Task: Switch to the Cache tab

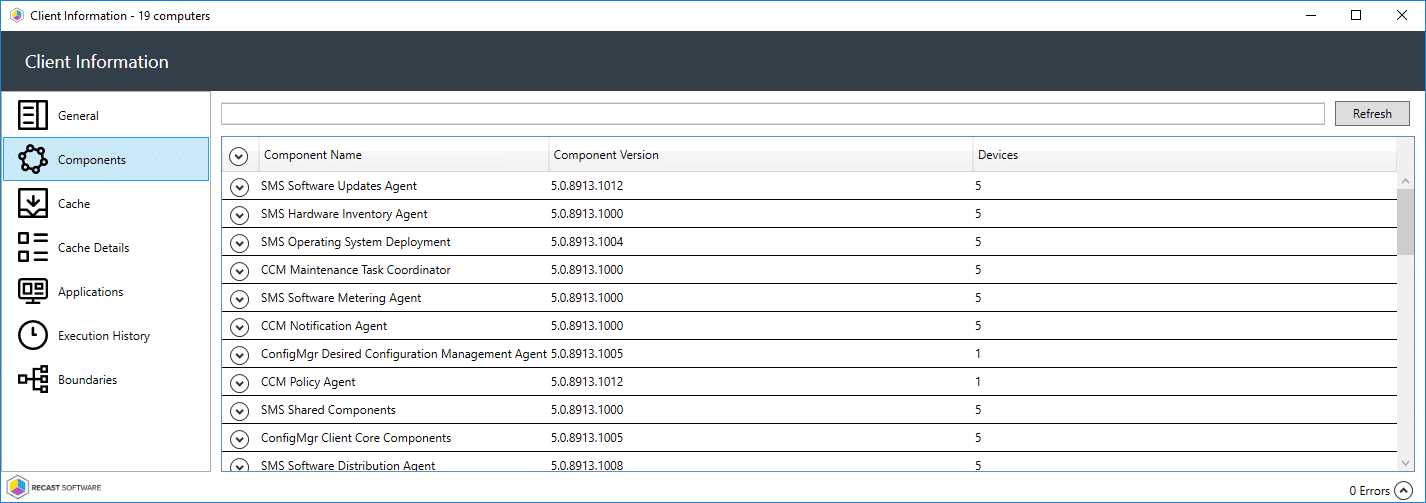Action: pyautogui.click(x=106, y=203)
